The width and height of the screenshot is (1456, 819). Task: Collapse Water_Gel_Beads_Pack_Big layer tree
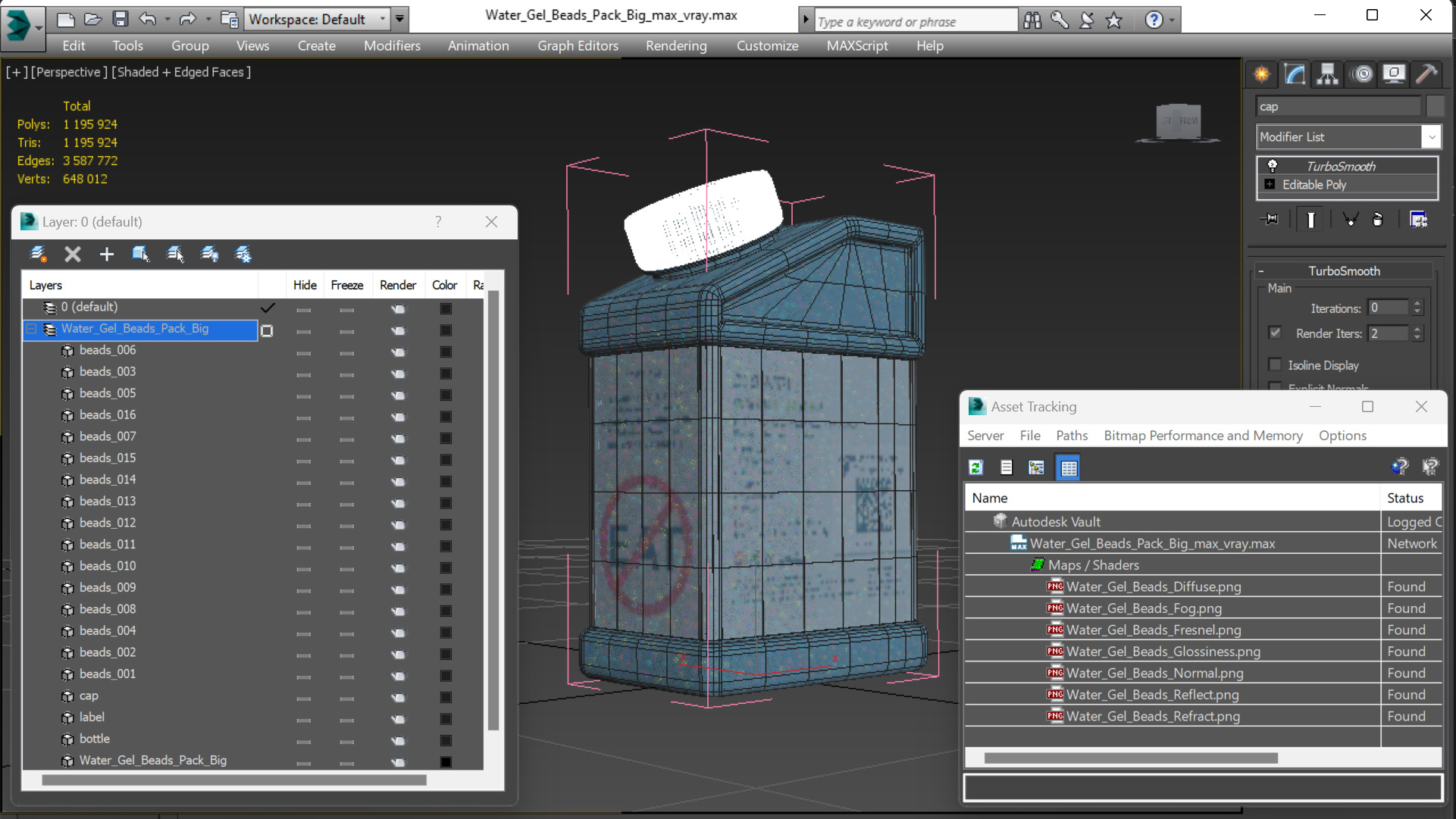32,329
